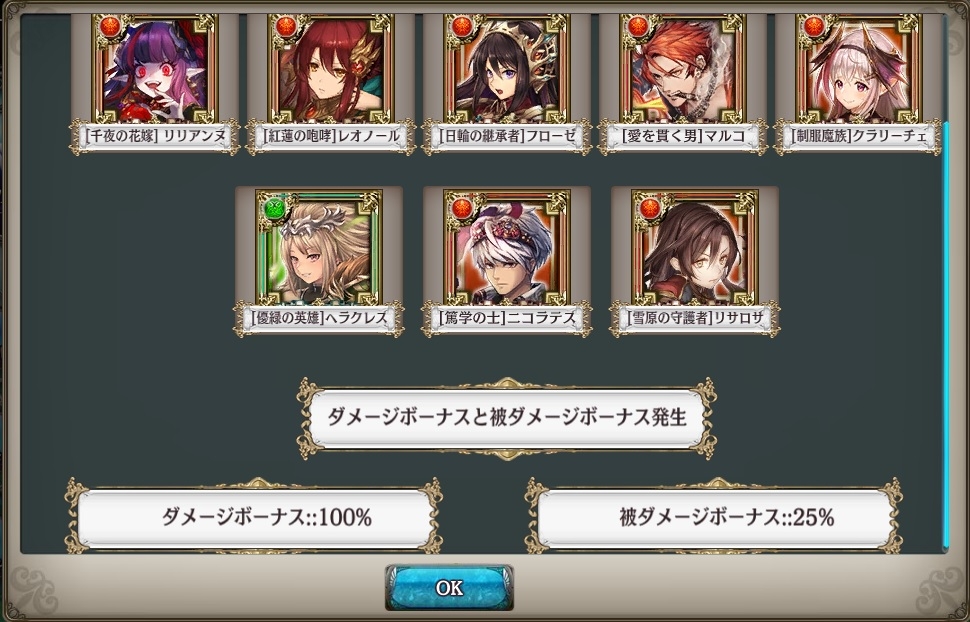The width and height of the screenshot is (970, 622).
Task: Click the fire element icon on マルコ card
Action: point(638,27)
